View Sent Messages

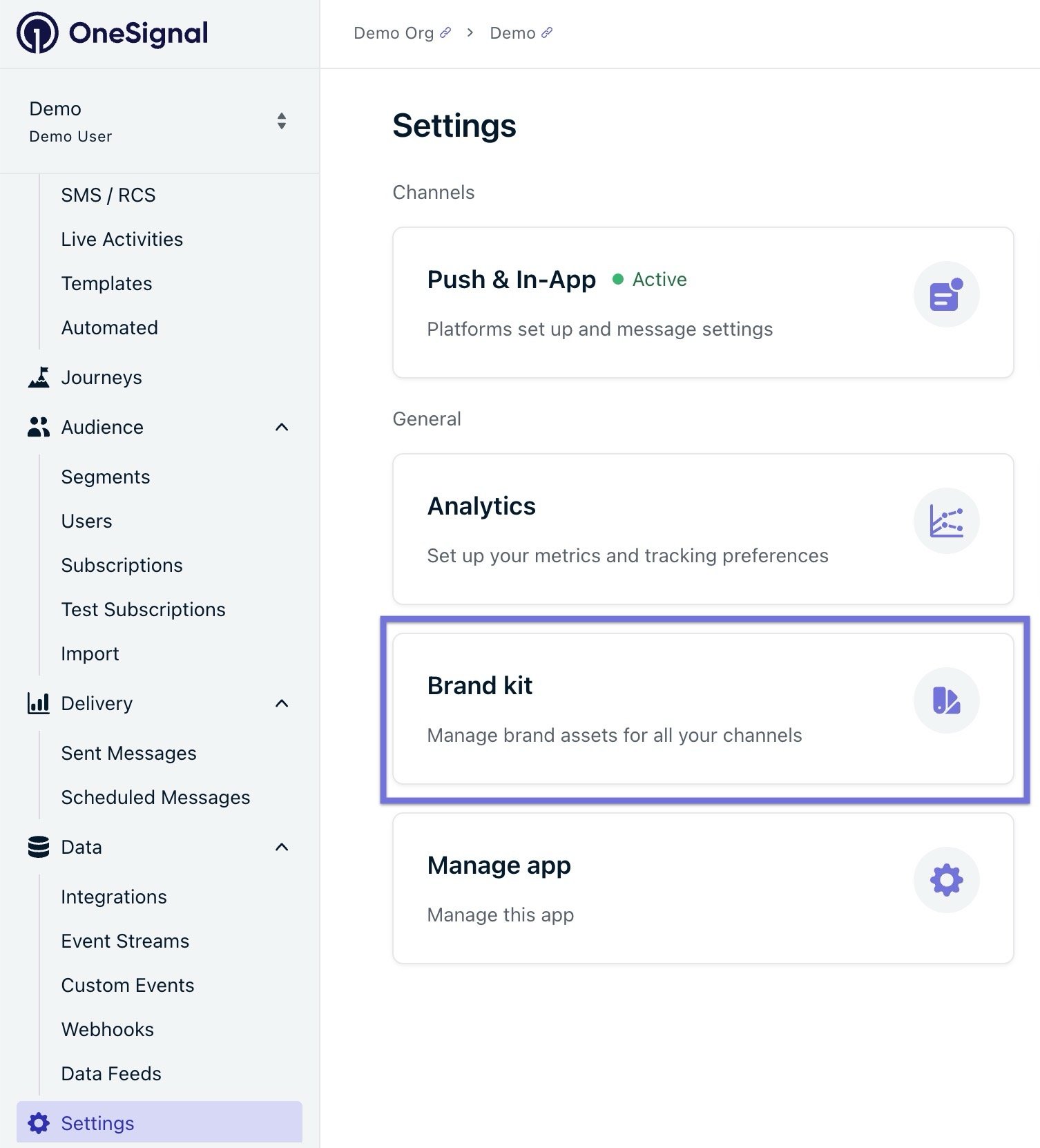129,753
